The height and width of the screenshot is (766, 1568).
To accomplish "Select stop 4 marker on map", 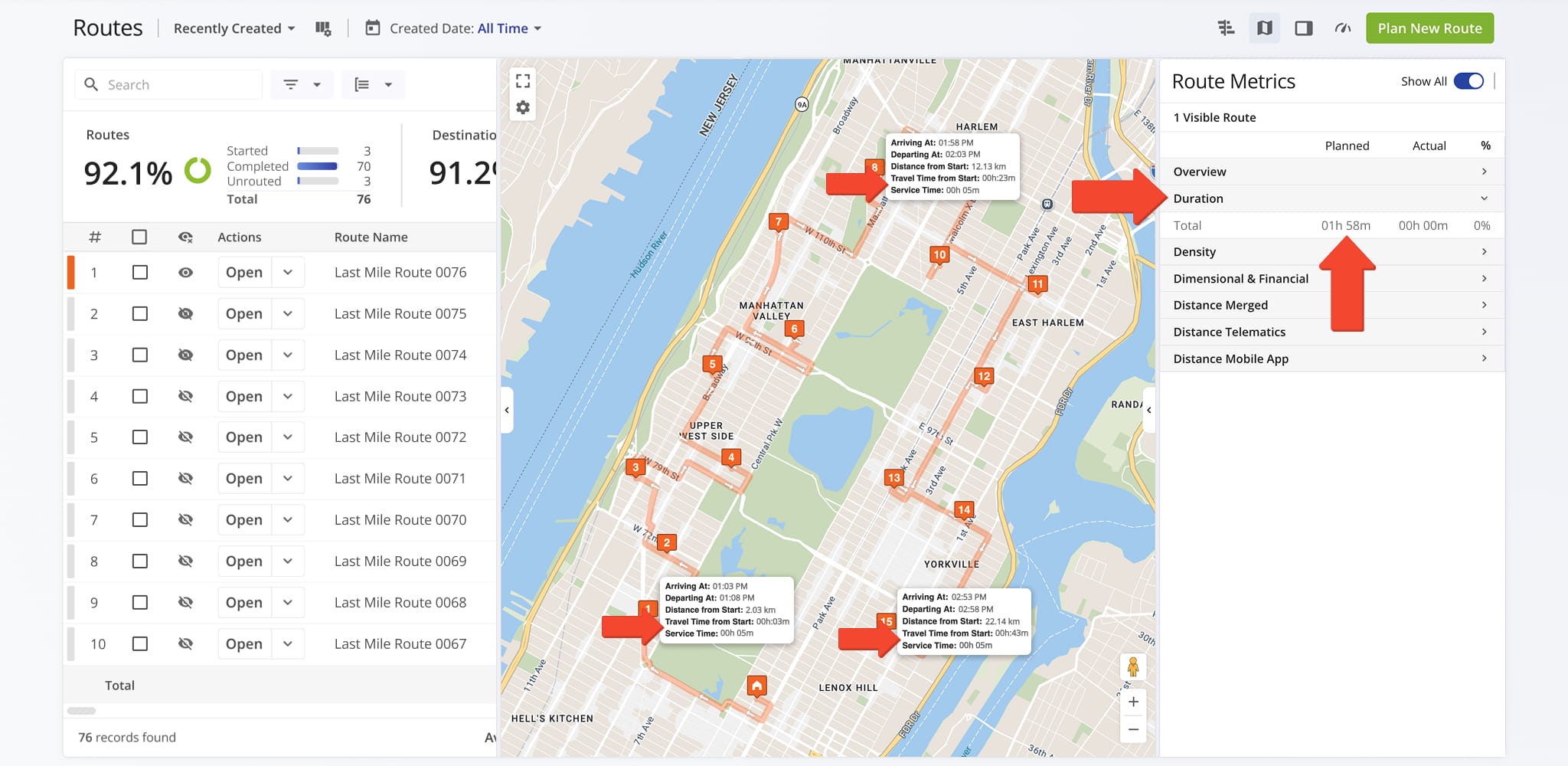I will click(731, 458).
